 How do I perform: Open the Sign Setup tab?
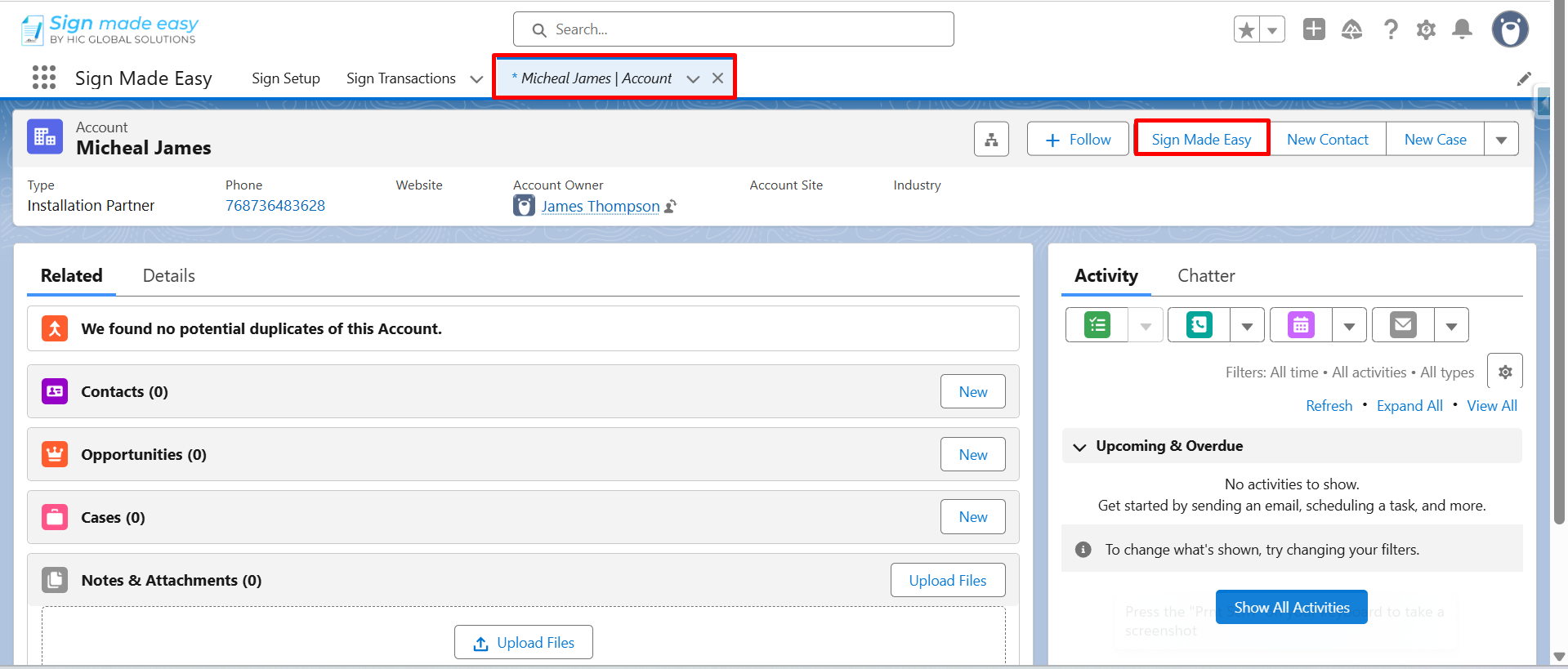coord(286,78)
